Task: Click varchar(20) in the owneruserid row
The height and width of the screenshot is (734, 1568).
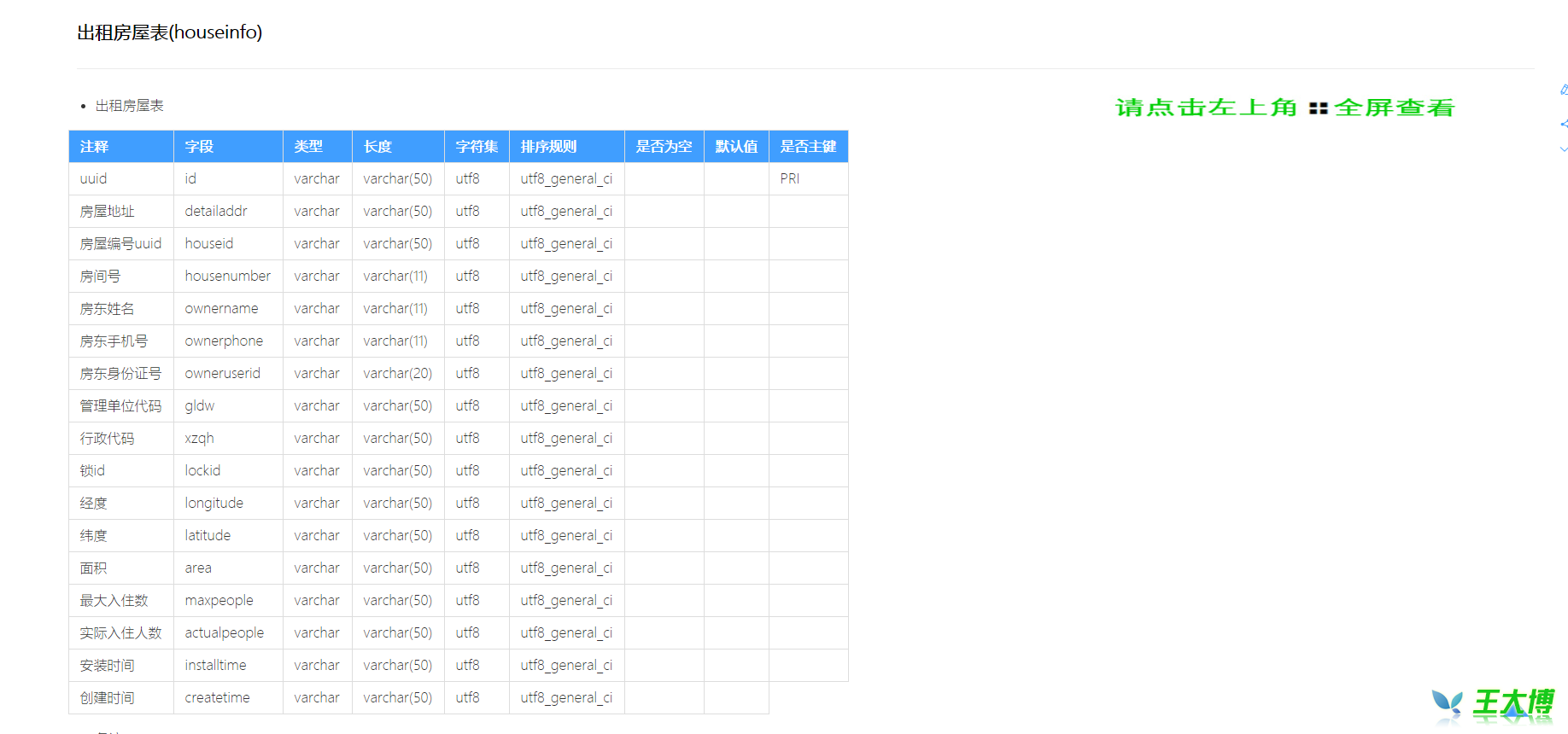Action: coord(398,374)
